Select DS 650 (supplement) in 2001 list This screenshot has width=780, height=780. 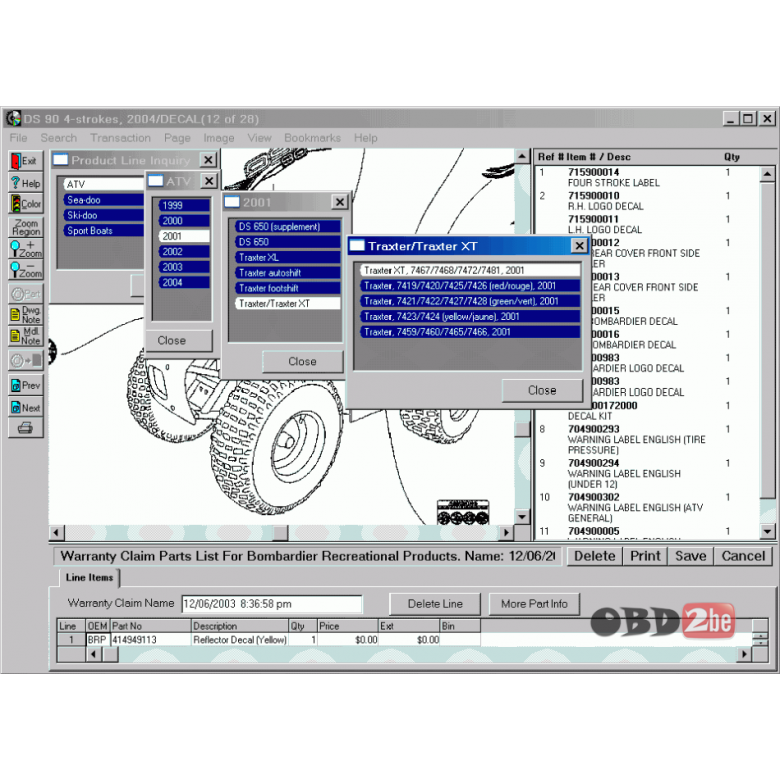[288, 226]
